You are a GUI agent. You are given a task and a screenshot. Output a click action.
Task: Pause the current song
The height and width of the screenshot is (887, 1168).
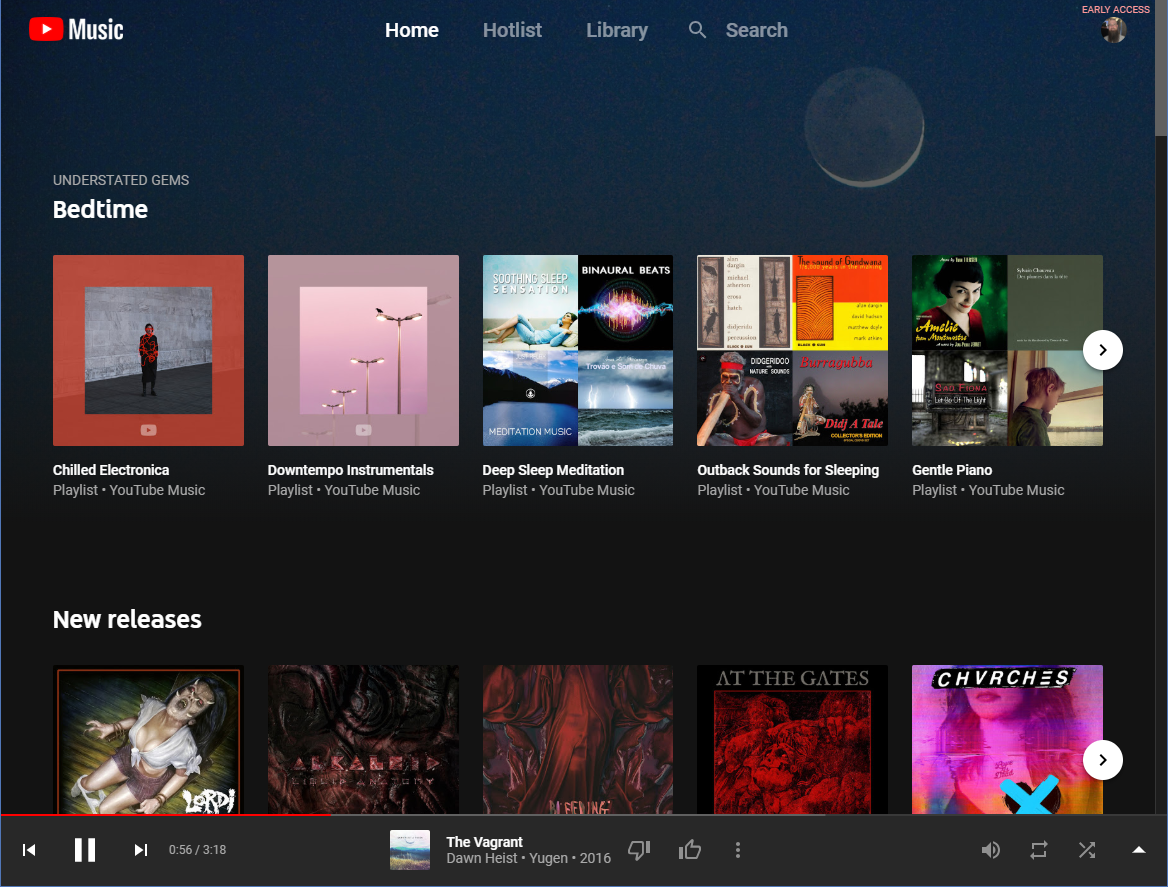85,850
